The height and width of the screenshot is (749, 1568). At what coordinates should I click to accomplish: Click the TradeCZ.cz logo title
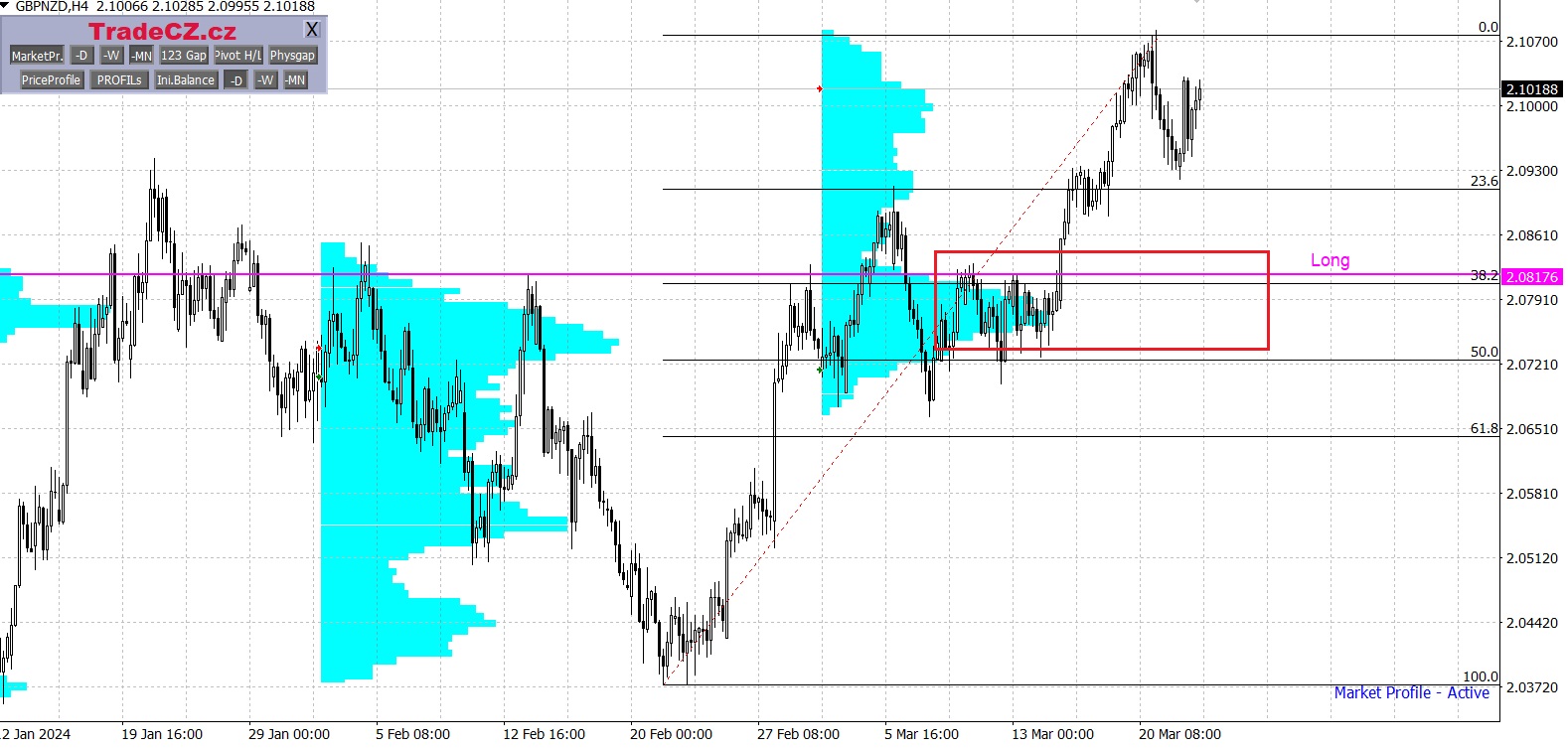point(162,32)
